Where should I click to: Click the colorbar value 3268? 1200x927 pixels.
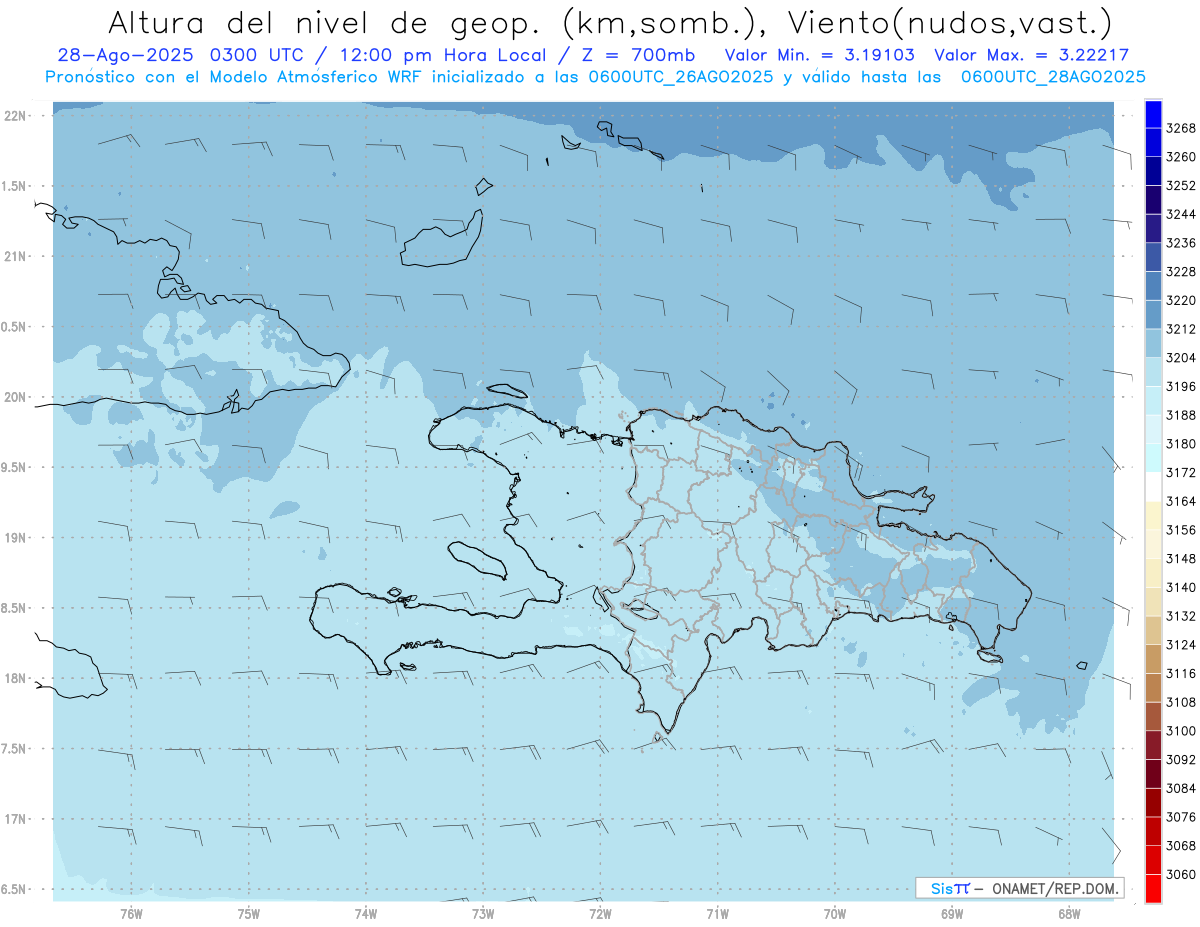click(x=1180, y=128)
